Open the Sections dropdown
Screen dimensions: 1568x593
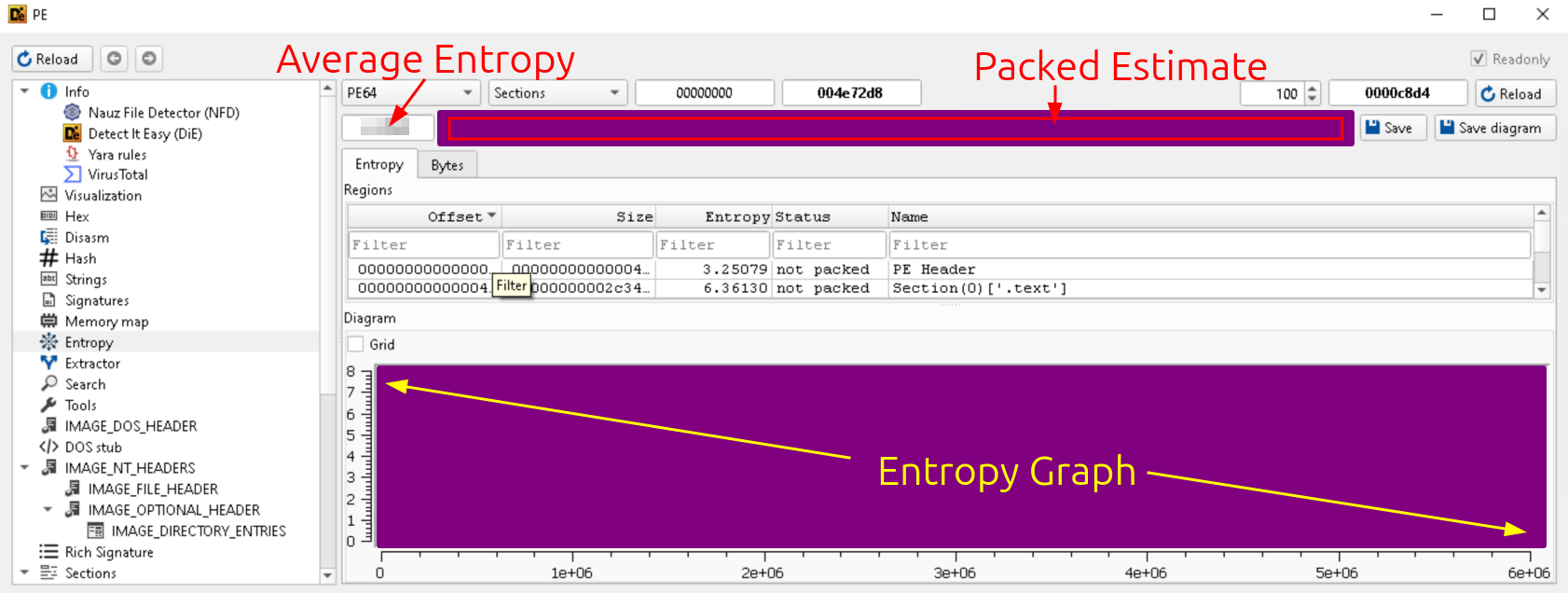(557, 93)
